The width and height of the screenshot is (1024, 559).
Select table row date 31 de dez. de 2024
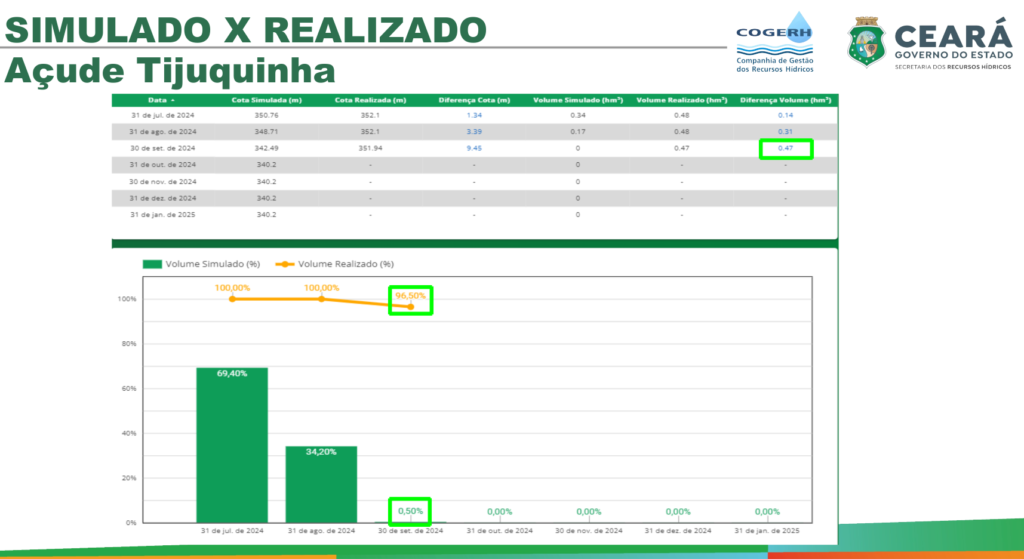(163, 198)
